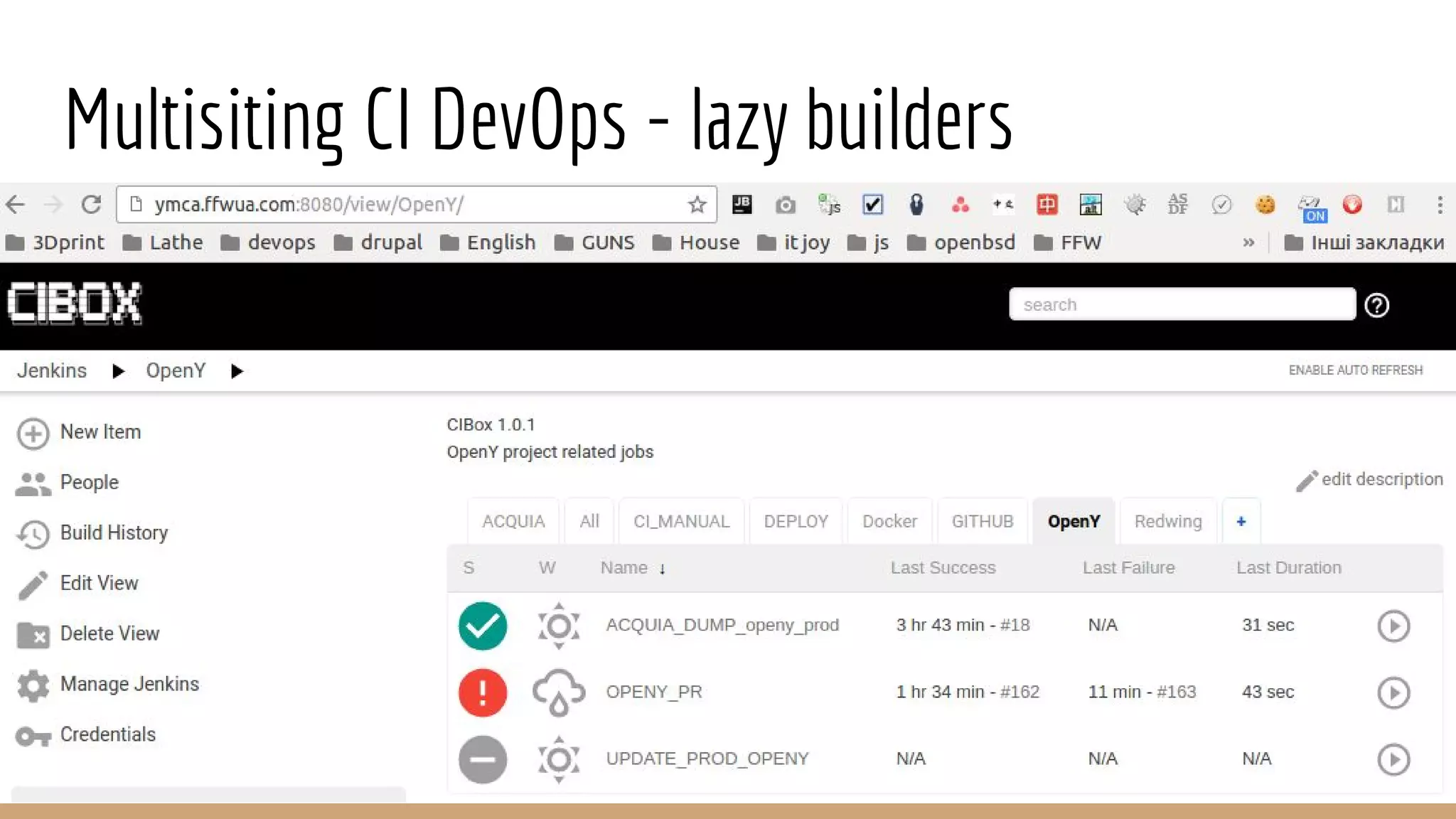This screenshot has height=819, width=1456.
Task: Open the devops bookmarks folder
Action: tap(268, 242)
